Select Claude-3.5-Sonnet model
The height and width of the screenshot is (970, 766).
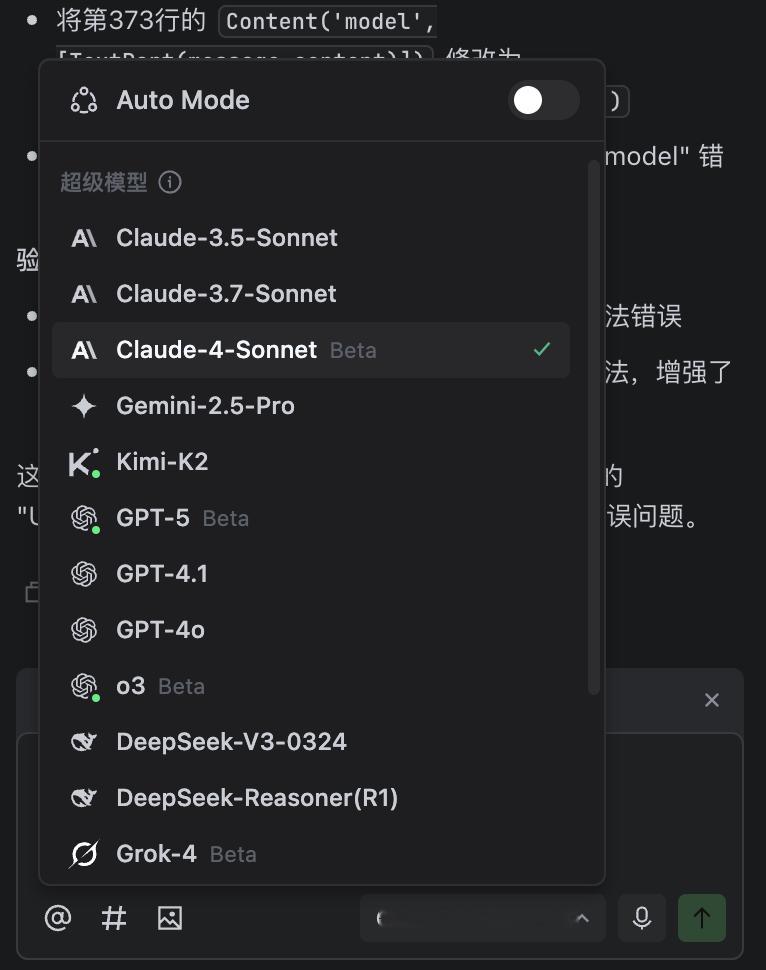pyautogui.click(x=311, y=238)
